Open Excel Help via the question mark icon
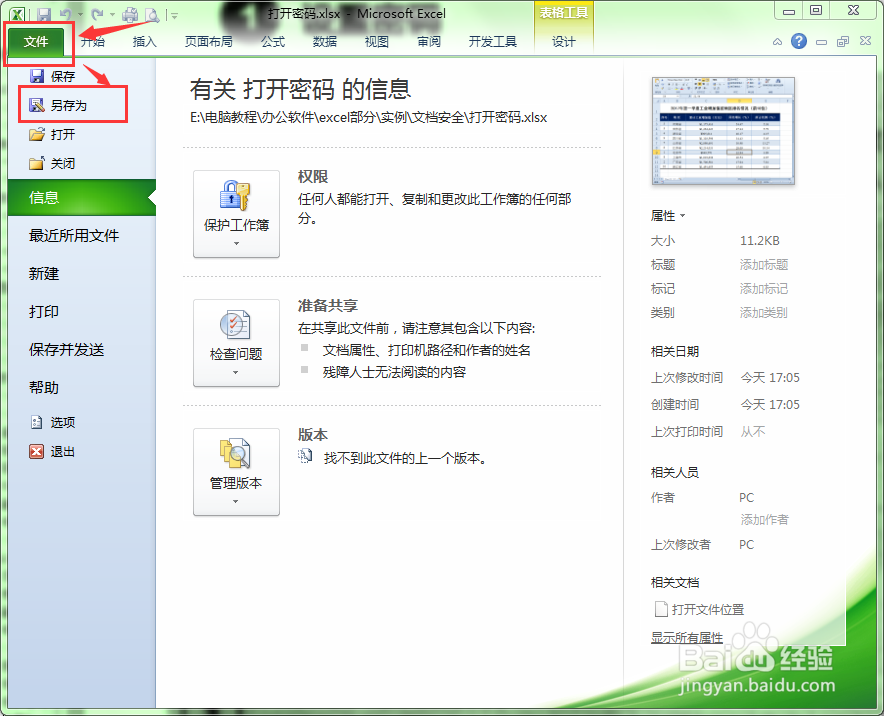 (797, 42)
